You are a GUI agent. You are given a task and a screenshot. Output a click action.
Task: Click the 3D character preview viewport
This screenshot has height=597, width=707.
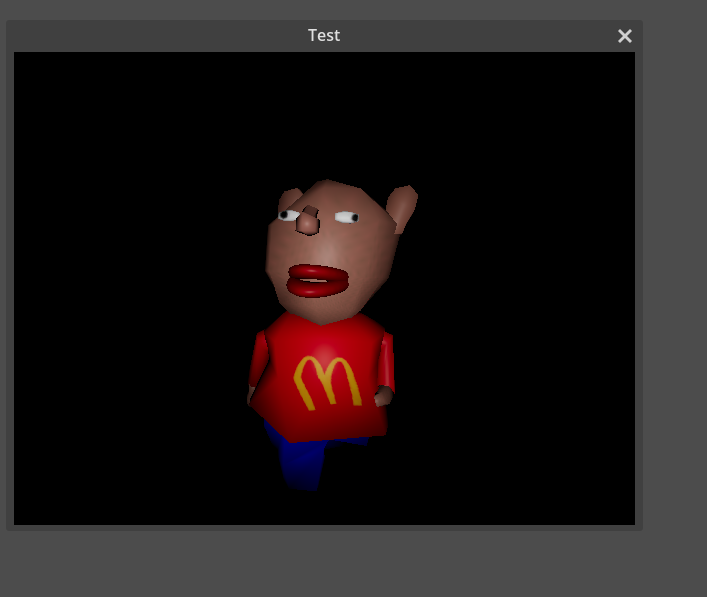(324, 288)
